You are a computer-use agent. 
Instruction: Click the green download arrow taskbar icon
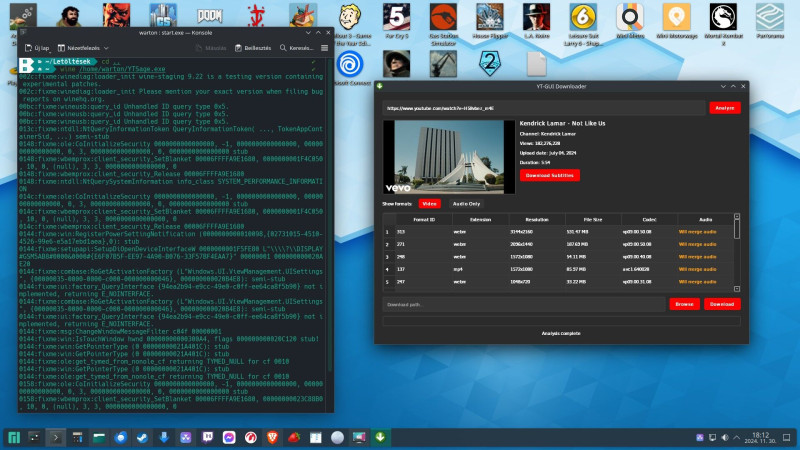tap(381, 437)
